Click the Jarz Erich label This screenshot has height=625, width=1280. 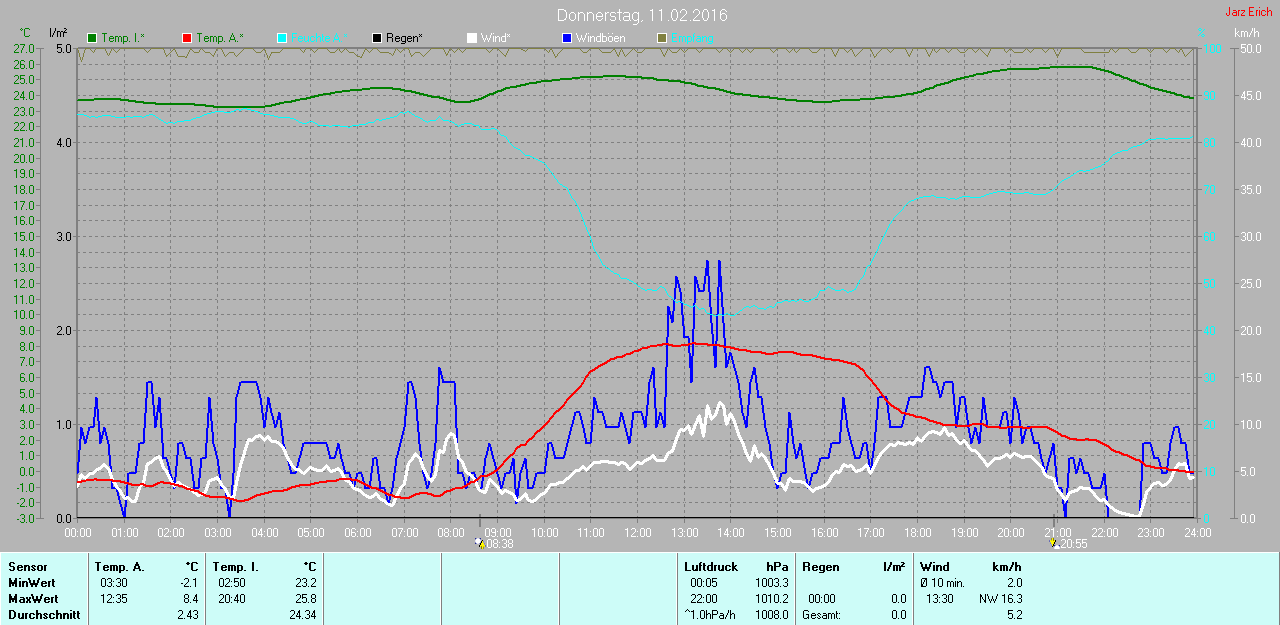[1249, 12]
